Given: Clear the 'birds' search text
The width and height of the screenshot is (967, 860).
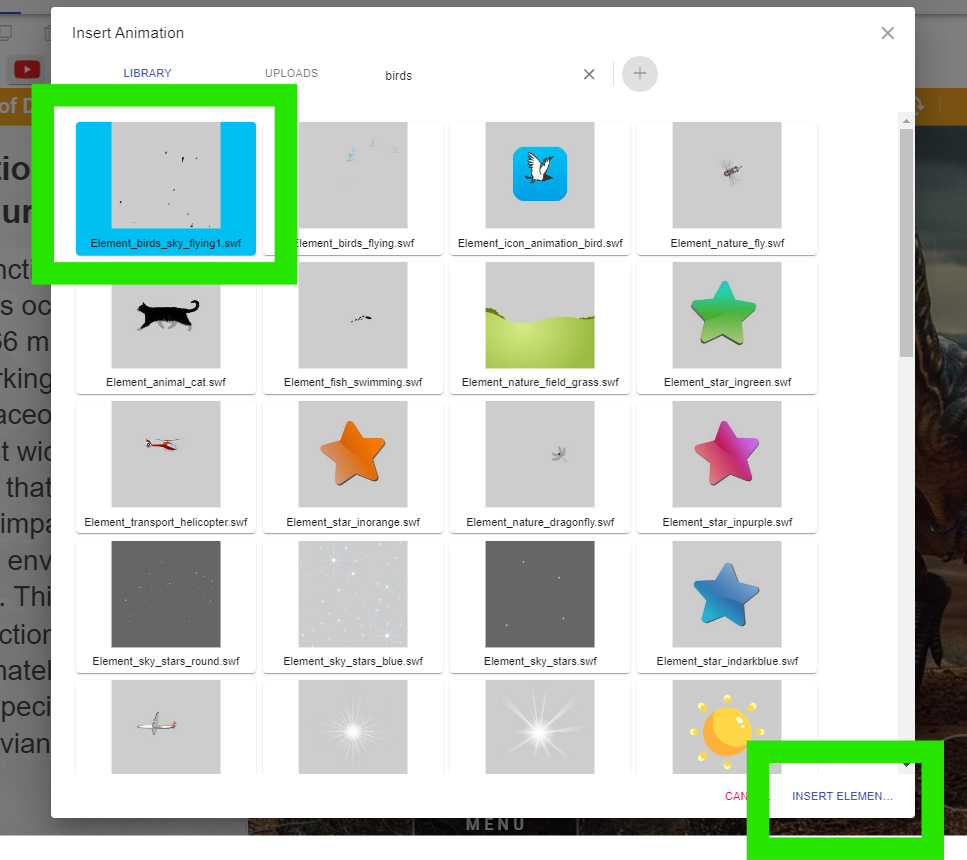Looking at the screenshot, I should coord(589,75).
